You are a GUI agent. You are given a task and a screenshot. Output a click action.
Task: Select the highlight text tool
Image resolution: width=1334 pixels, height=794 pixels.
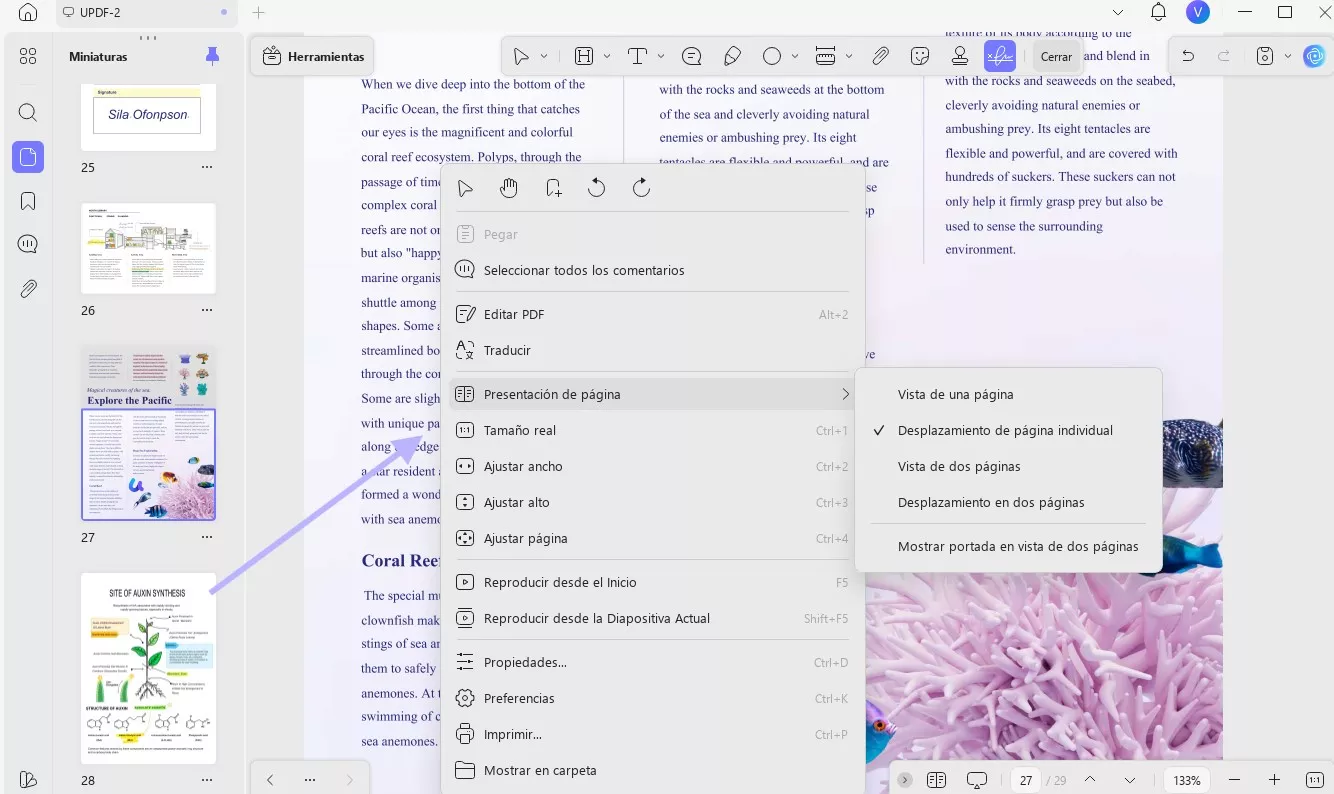click(584, 56)
